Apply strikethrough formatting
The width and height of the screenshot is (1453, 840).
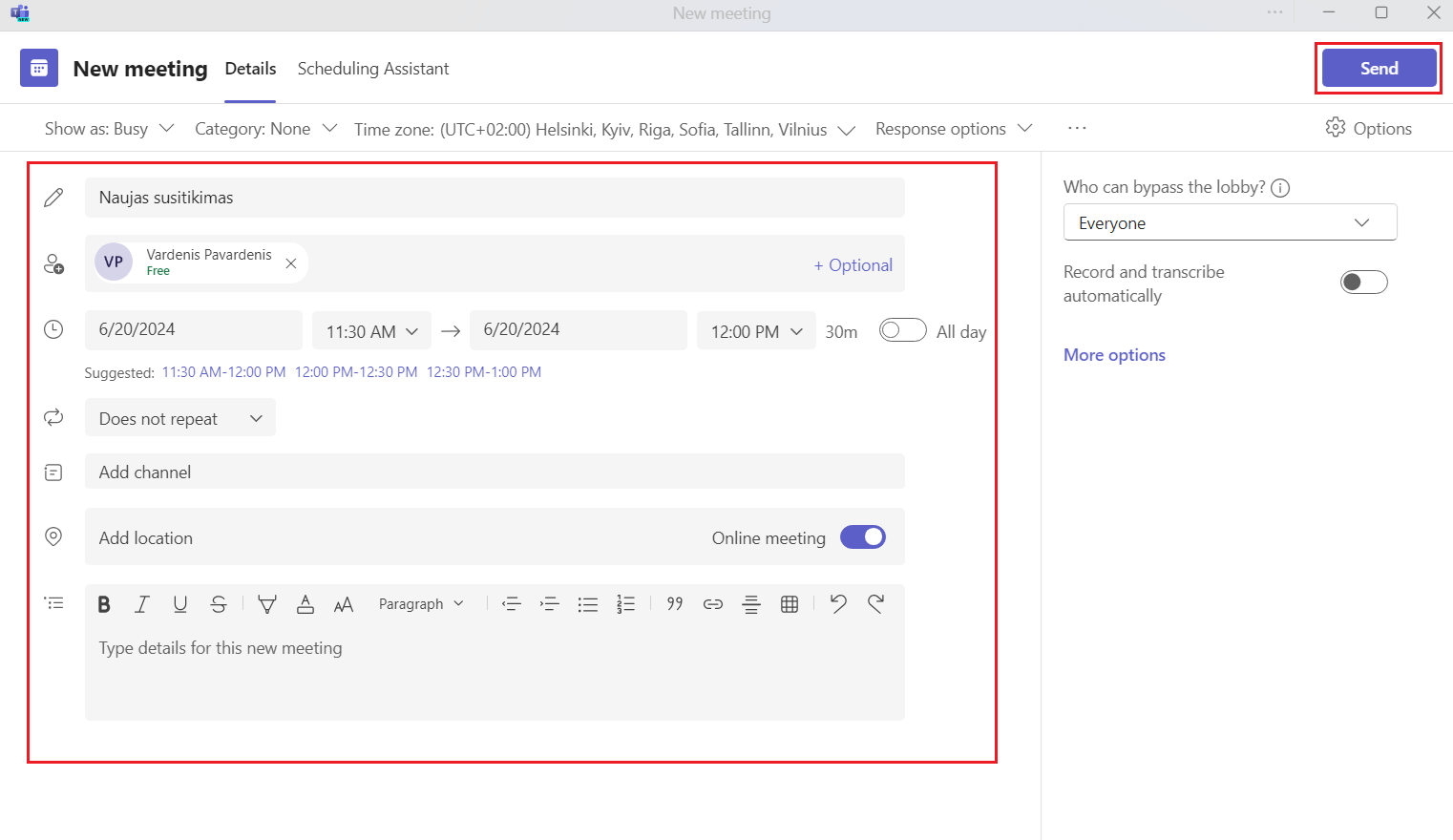click(x=219, y=604)
